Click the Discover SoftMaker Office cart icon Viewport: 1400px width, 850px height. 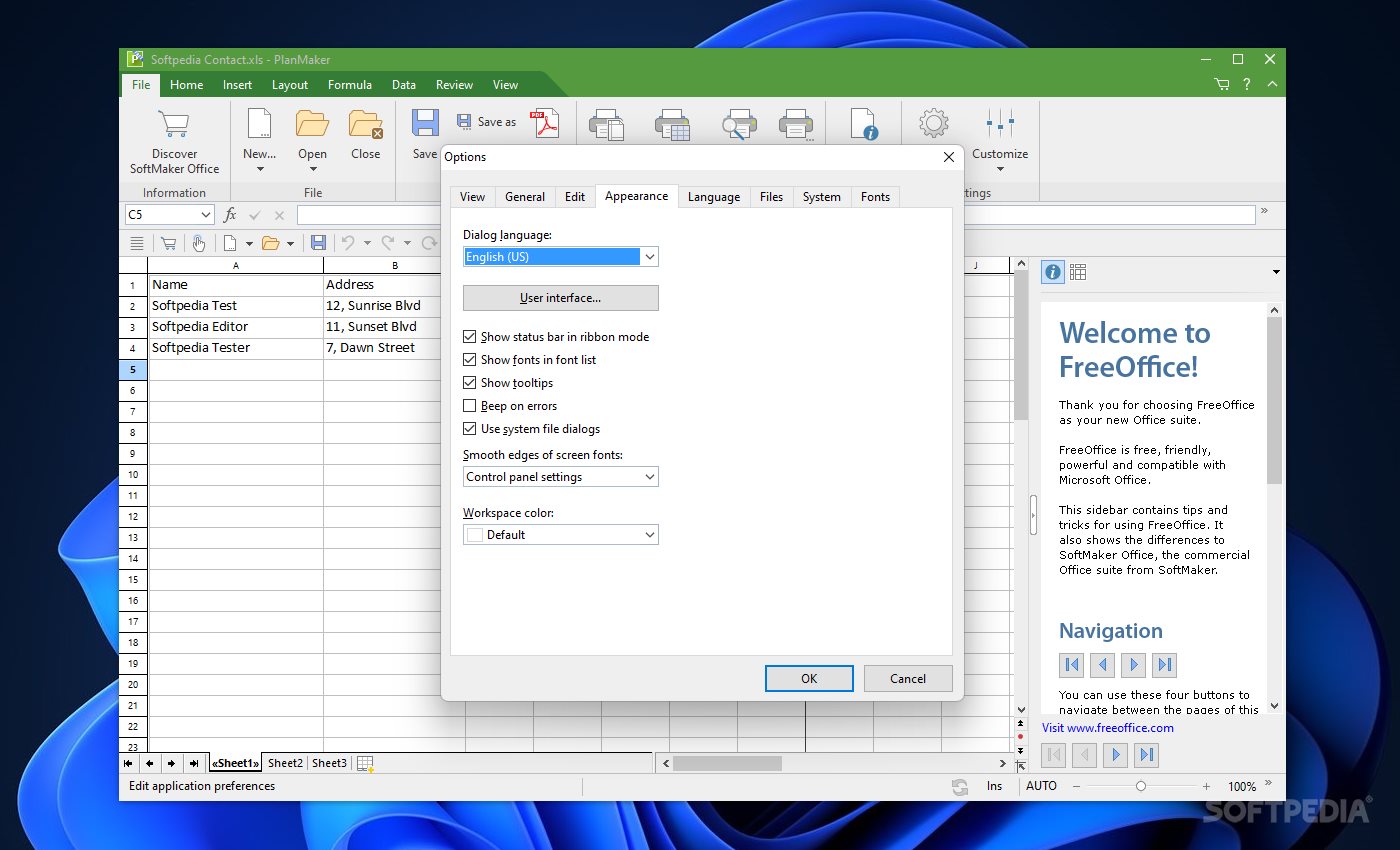(174, 125)
